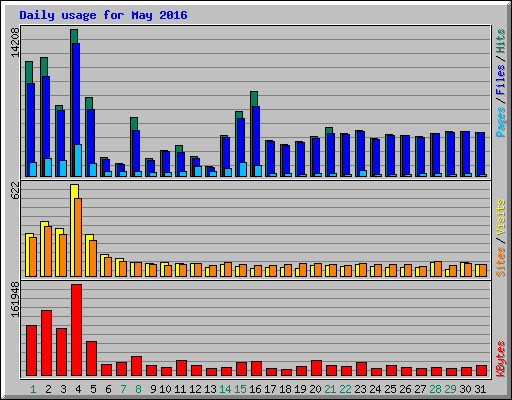Screen dimensions: 512x400
Task: Click the red KBytes bar for day 4
Action: 76,330
